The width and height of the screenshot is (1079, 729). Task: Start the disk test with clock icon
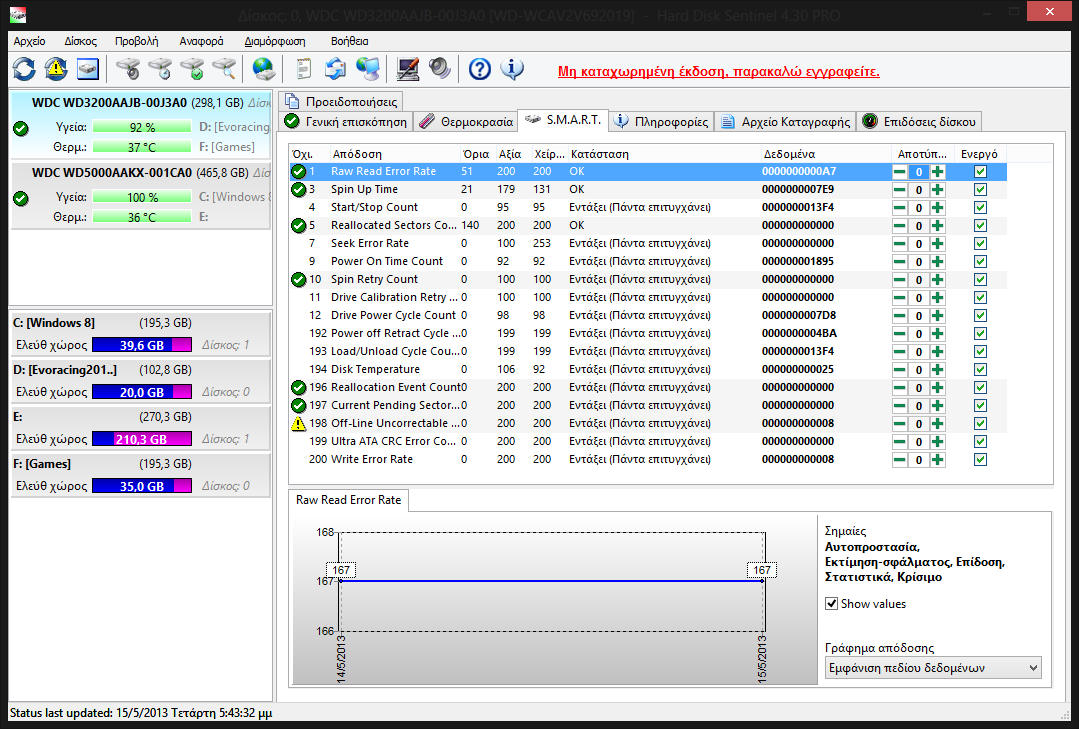pyautogui.click(x=160, y=69)
